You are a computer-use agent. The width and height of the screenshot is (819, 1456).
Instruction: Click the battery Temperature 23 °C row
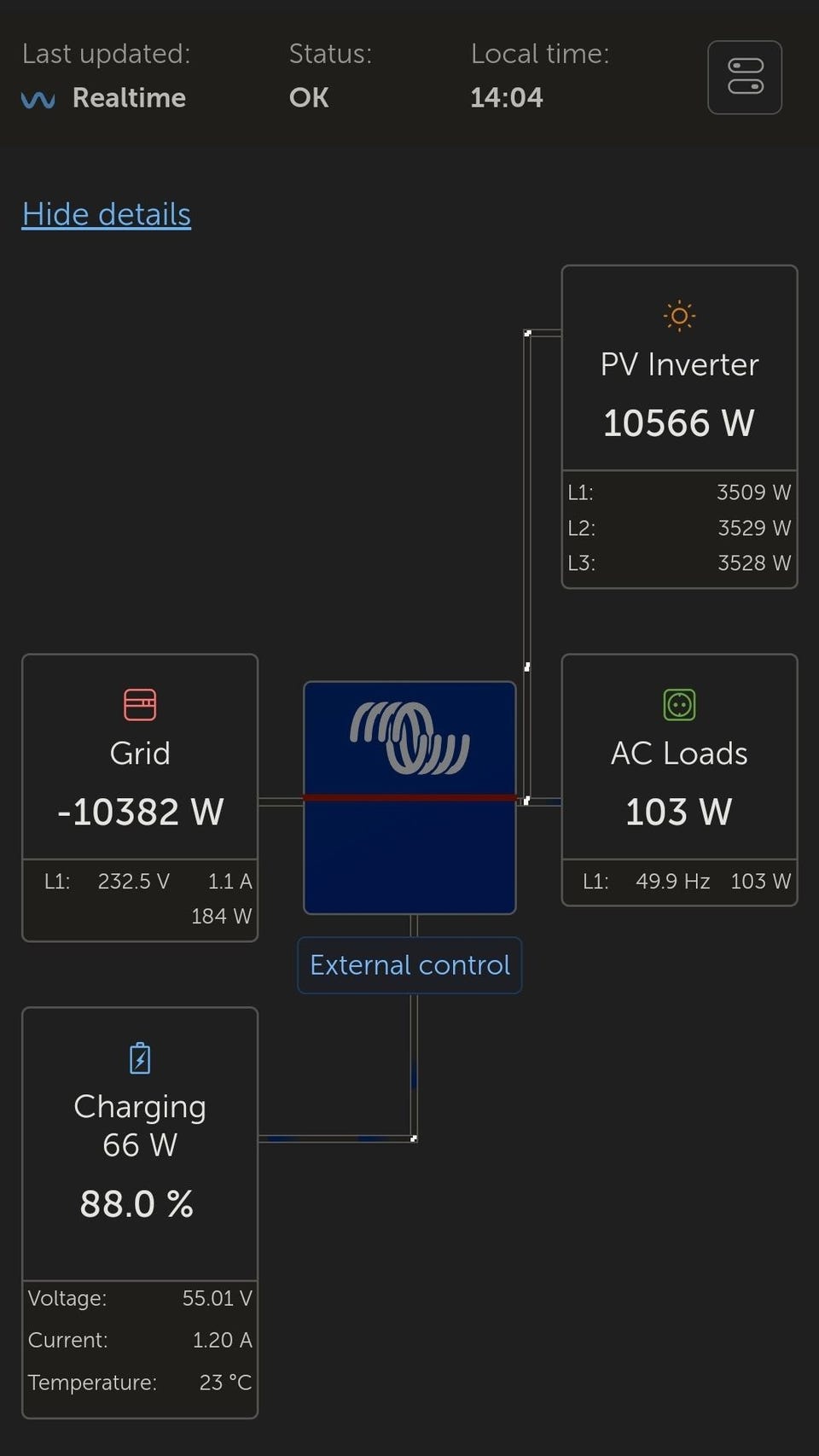(x=140, y=1383)
